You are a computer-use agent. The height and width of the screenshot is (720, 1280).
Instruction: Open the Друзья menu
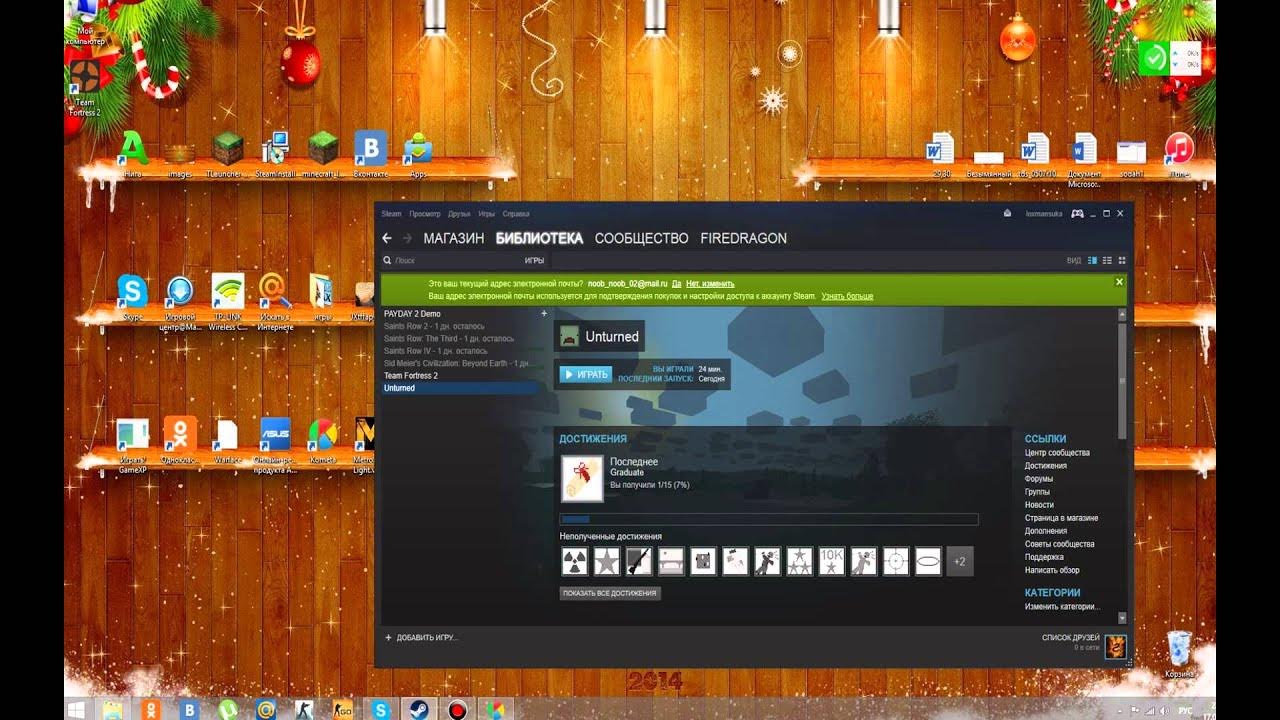coord(459,213)
